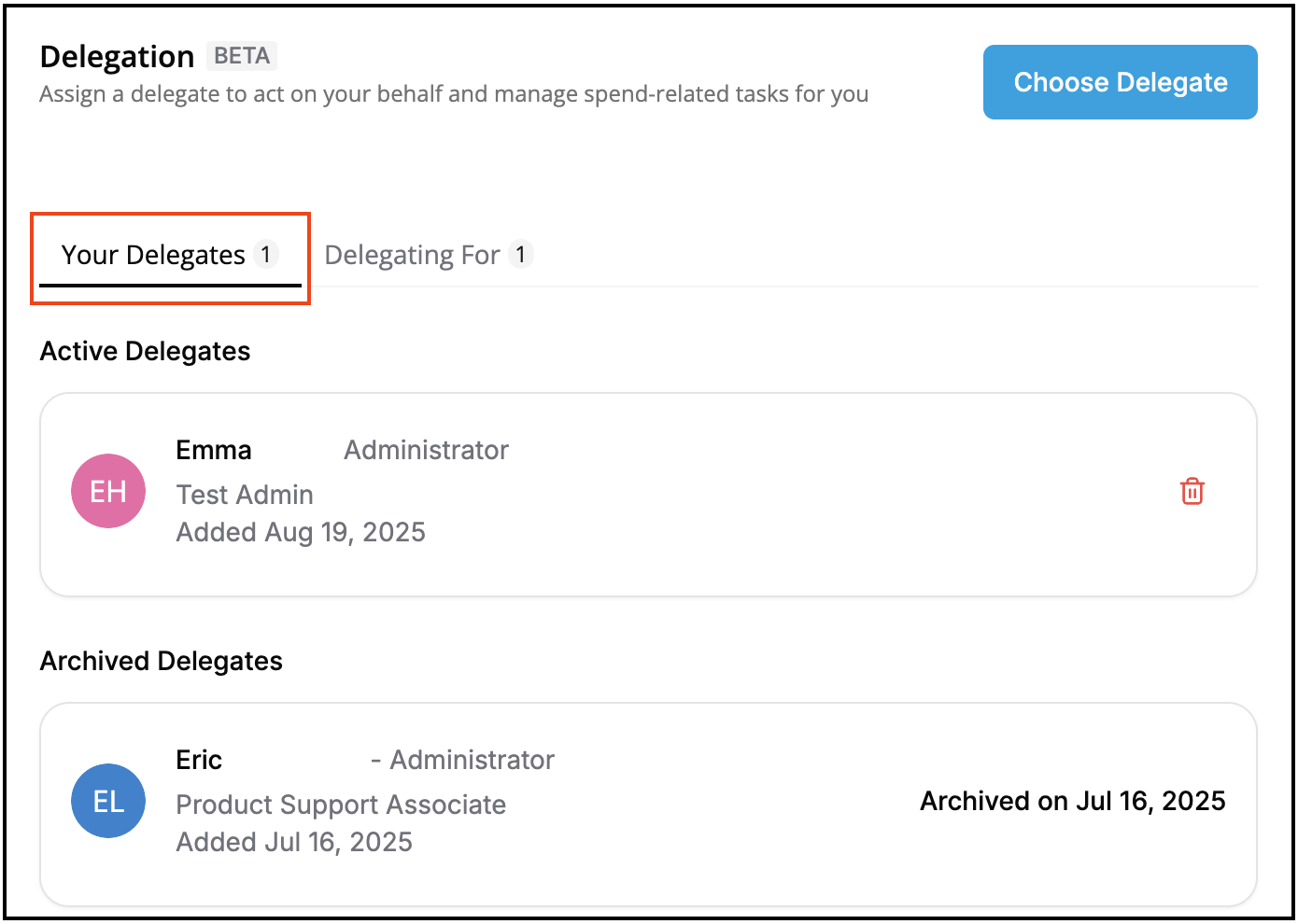Click Emma's delegate name

(214, 450)
